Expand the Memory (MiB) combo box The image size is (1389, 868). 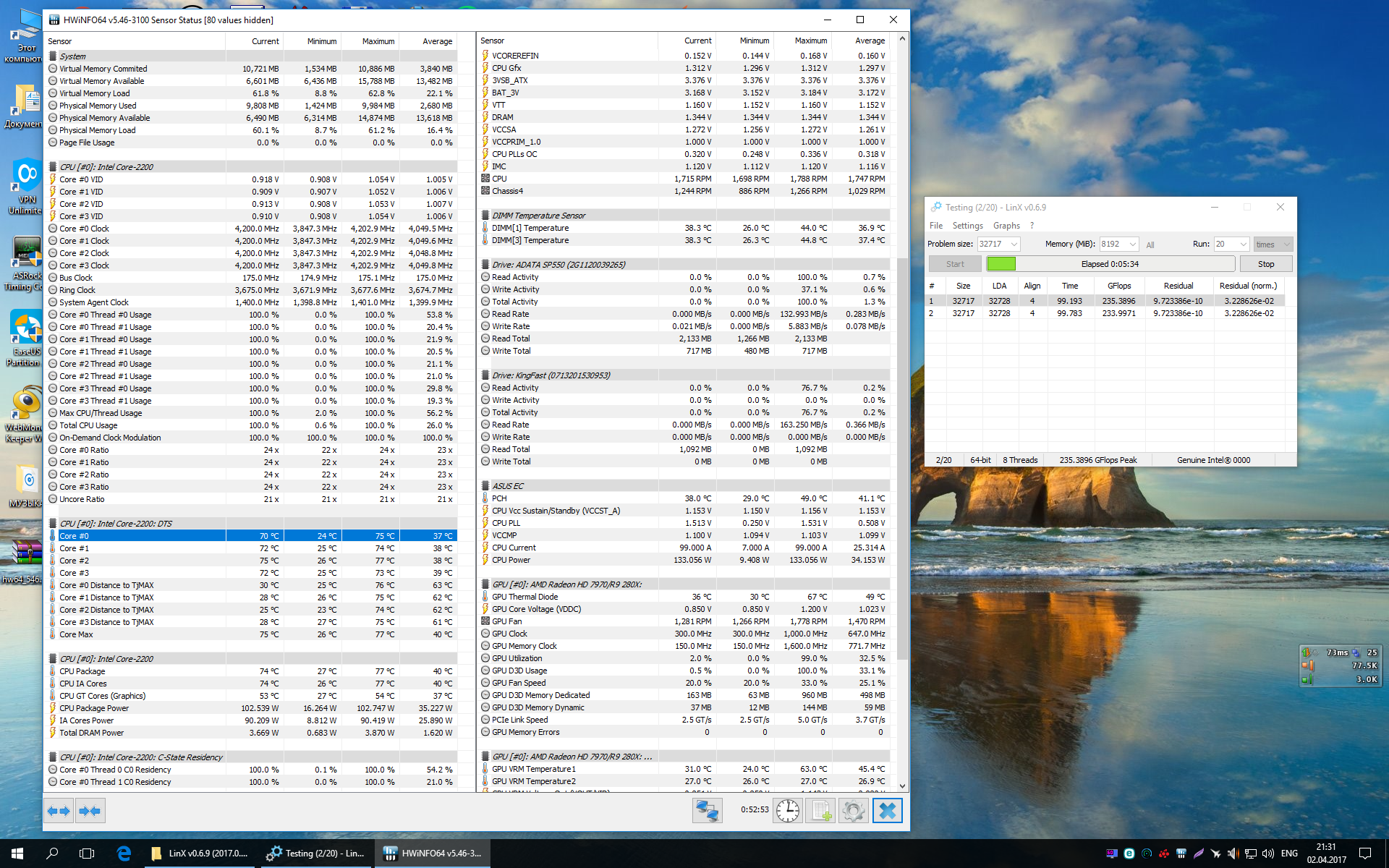click(1132, 244)
